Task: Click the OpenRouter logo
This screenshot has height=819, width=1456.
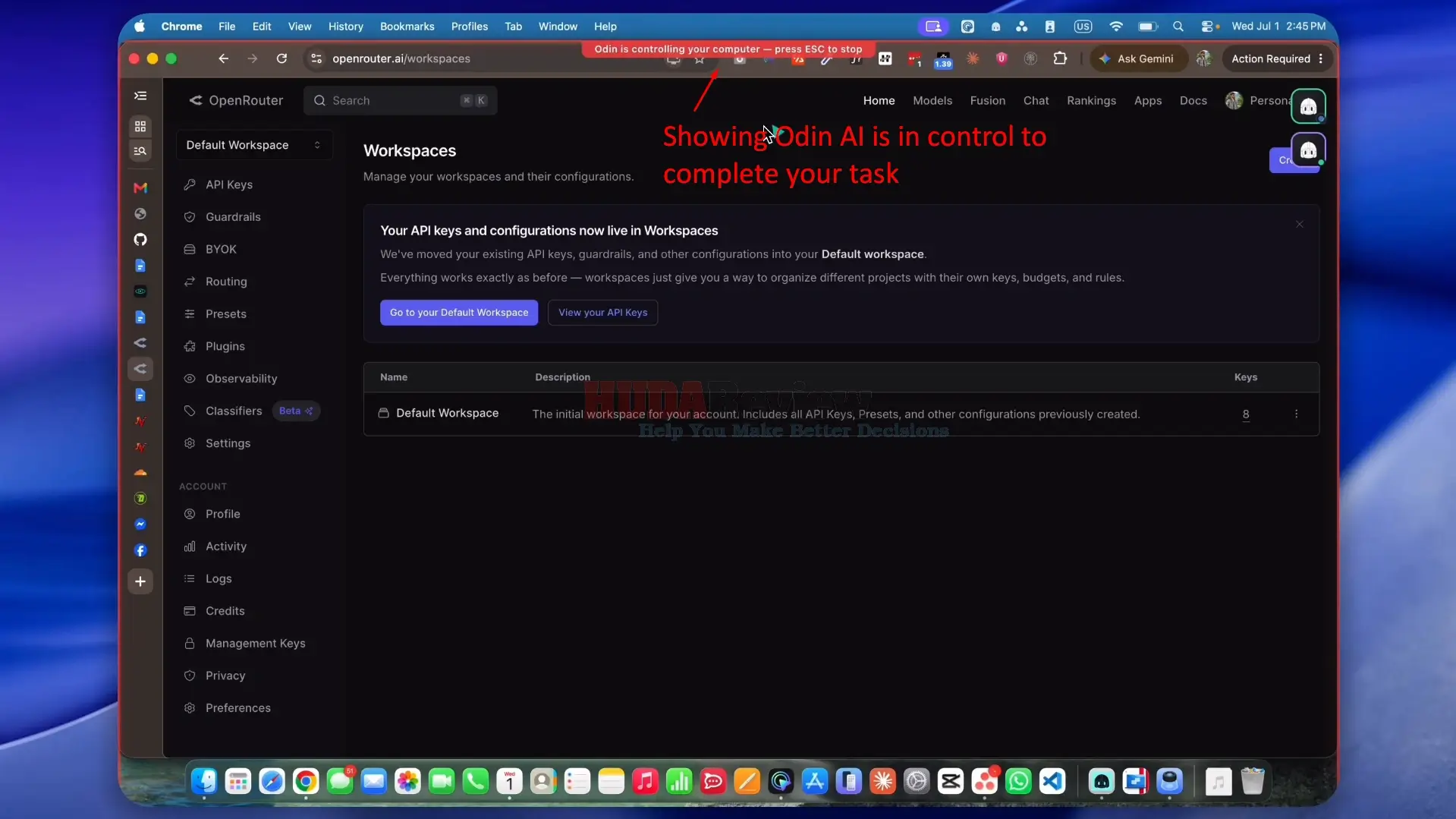Action: pyautogui.click(x=236, y=100)
